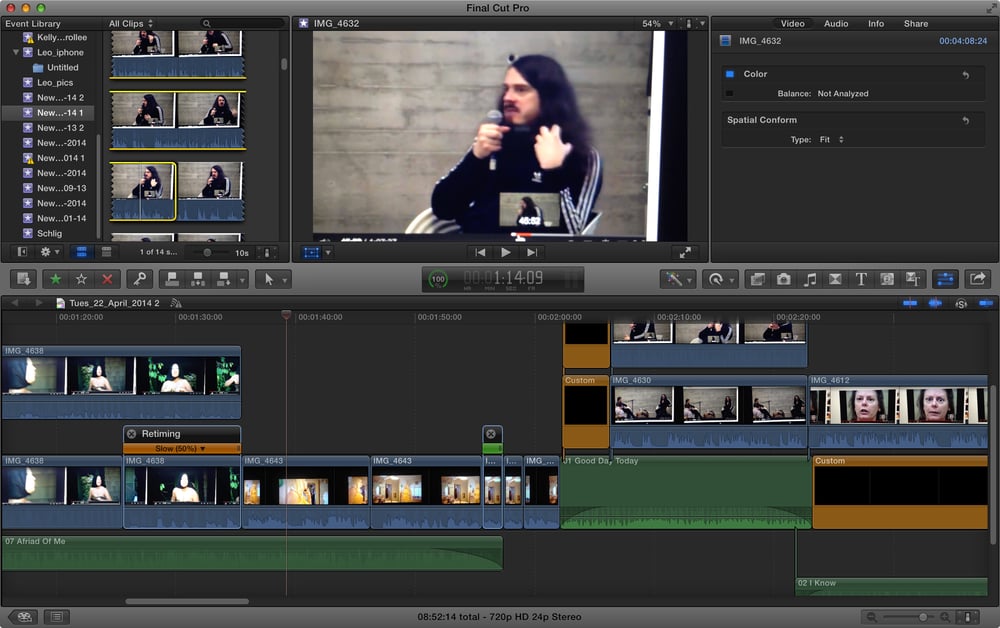Viewport: 1000px width, 628px height.
Task: Open the All Clips filter dropdown
Action: pos(131,23)
